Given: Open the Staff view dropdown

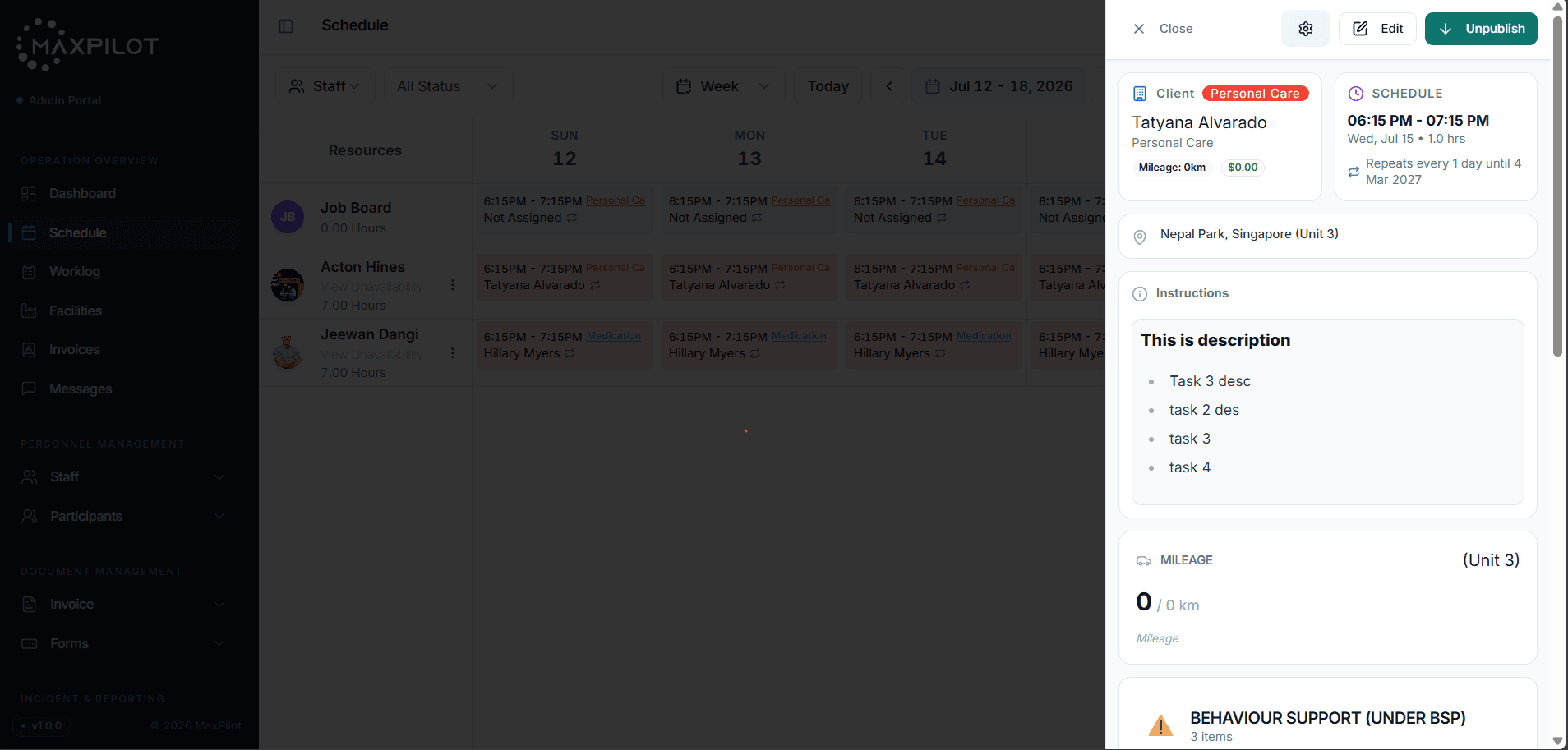Looking at the screenshot, I should (325, 86).
